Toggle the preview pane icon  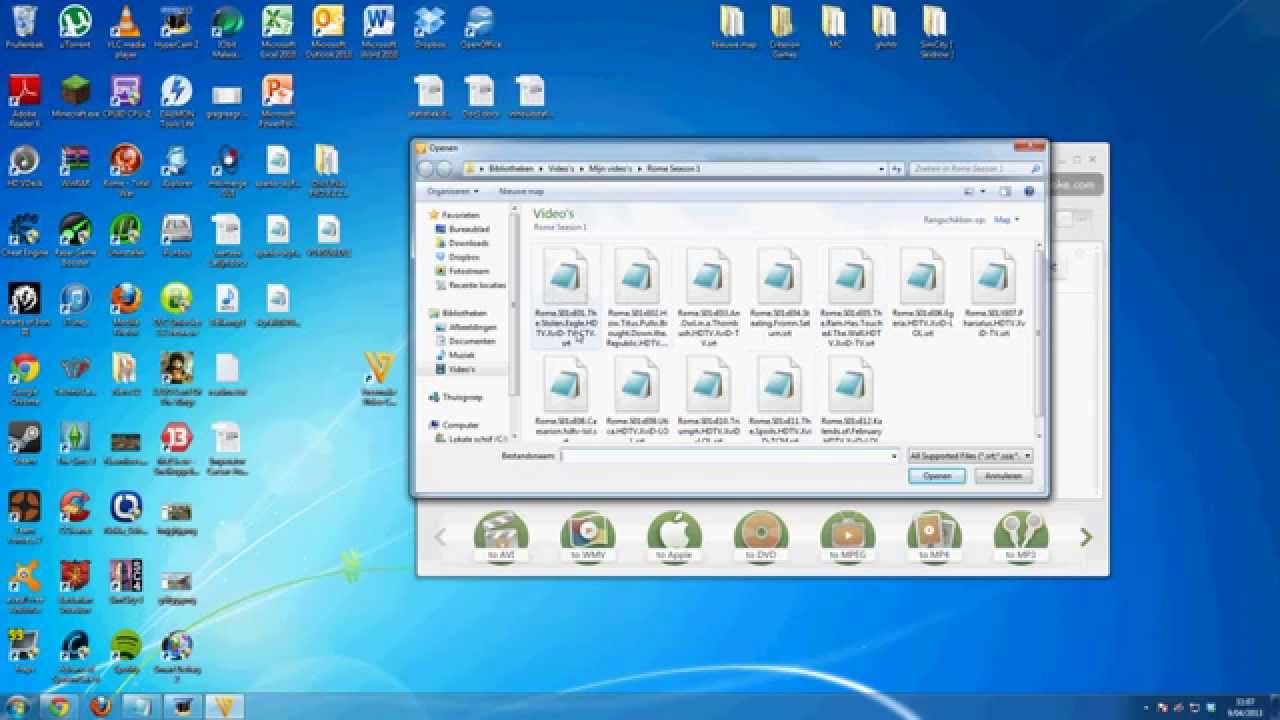tap(1005, 191)
